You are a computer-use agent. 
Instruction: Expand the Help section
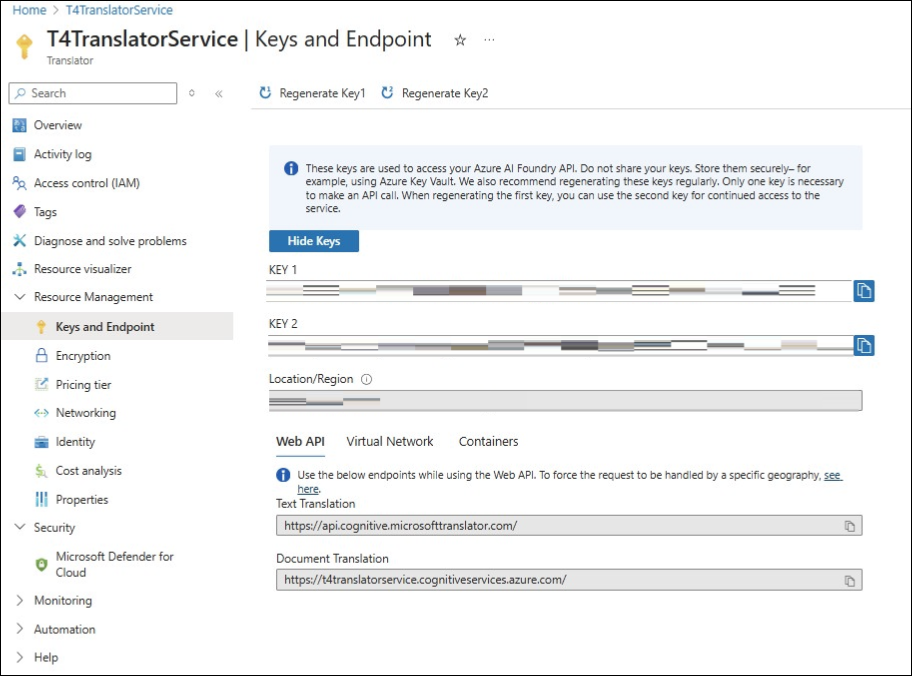[20, 657]
